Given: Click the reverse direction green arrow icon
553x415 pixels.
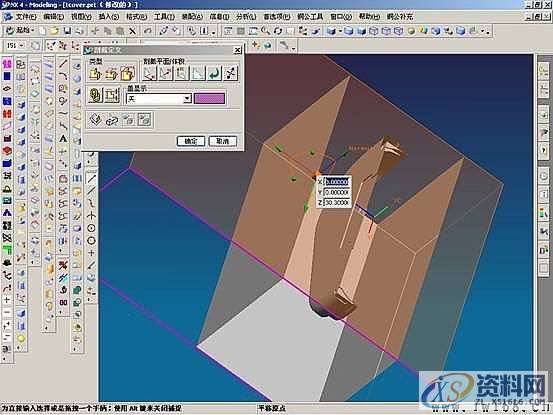Looking at the screenshot, I should coord(214,73).
